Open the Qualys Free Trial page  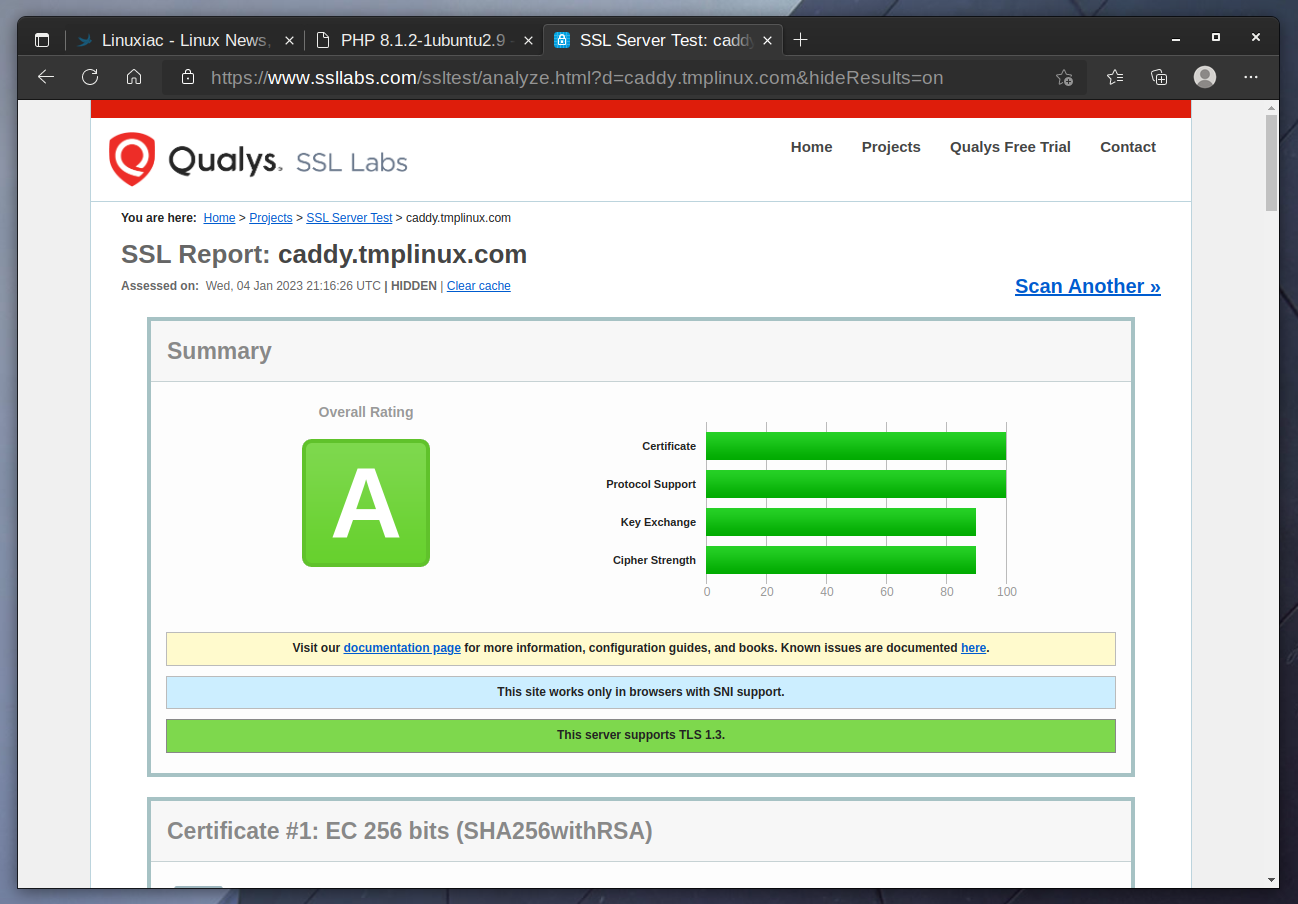point(1010,147)
